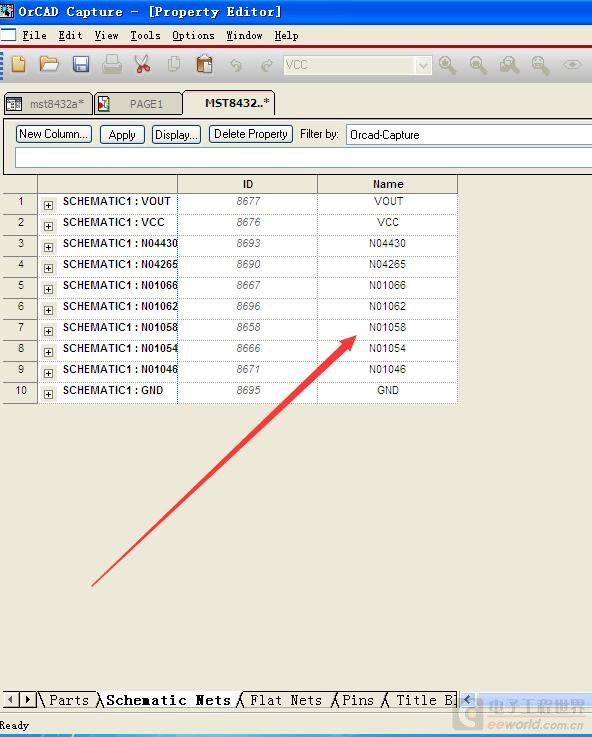Open the Options menu
The height and width of the screenshot is (737, 592).
point(193,35)
